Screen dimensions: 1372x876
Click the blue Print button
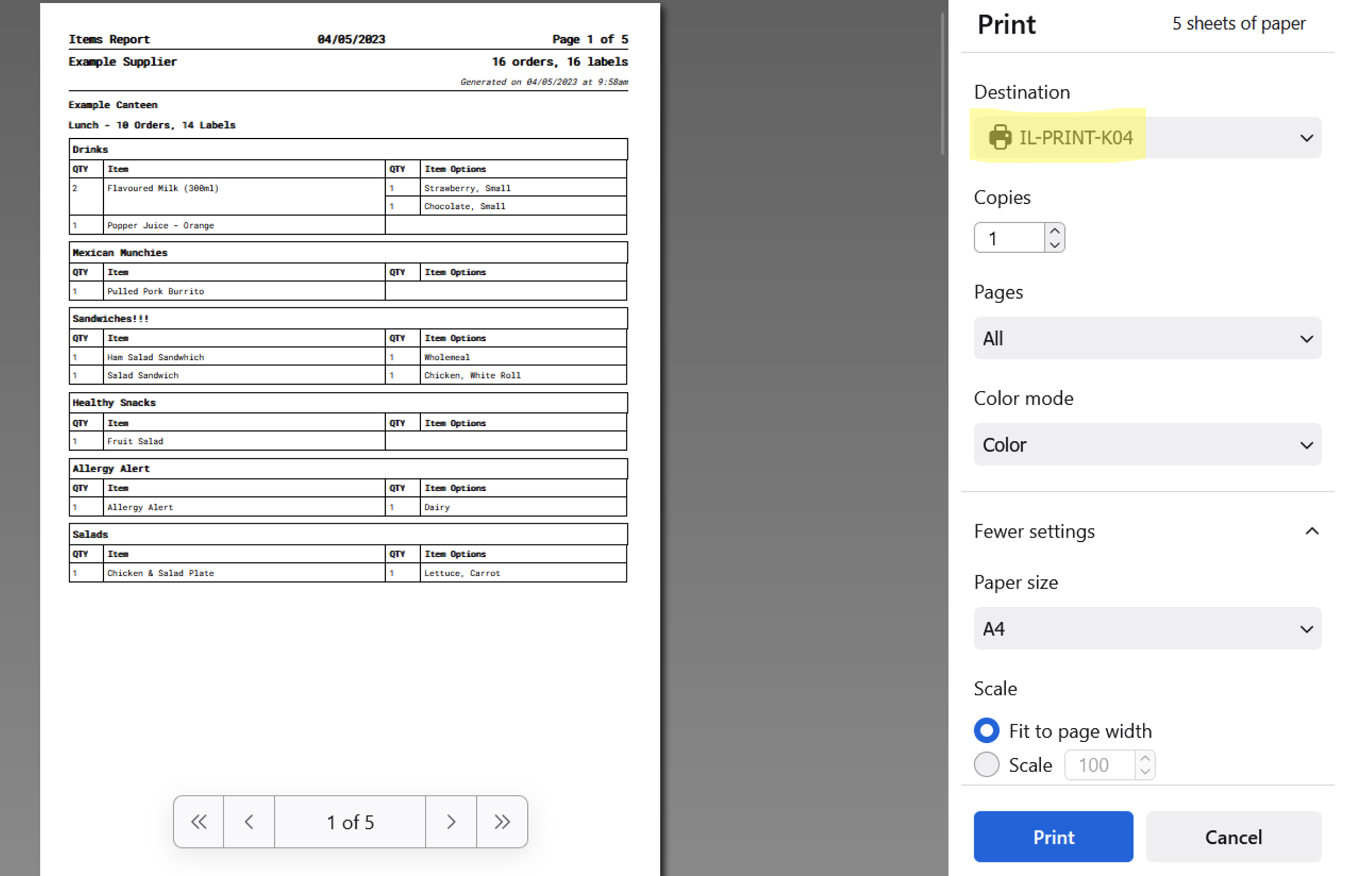coord(1053,836)
